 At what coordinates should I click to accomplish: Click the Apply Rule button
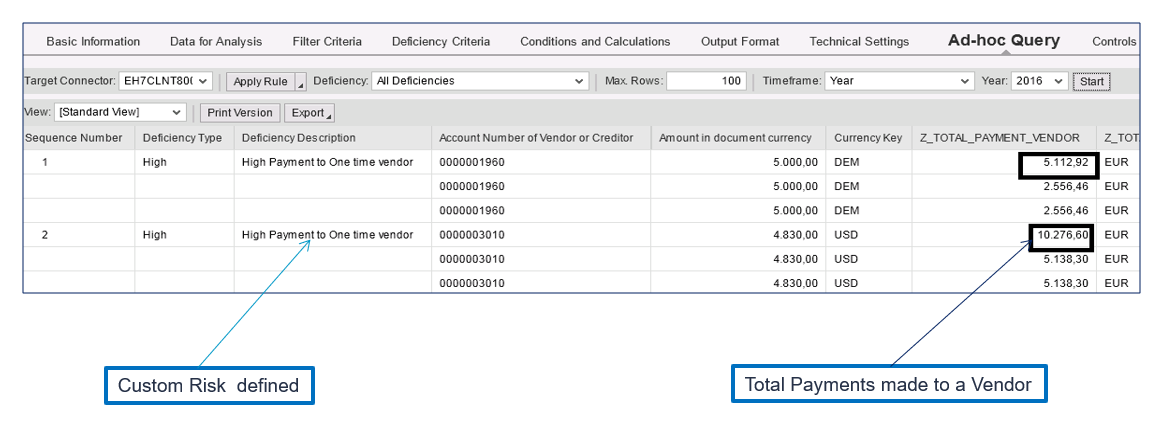pos(261,81)
